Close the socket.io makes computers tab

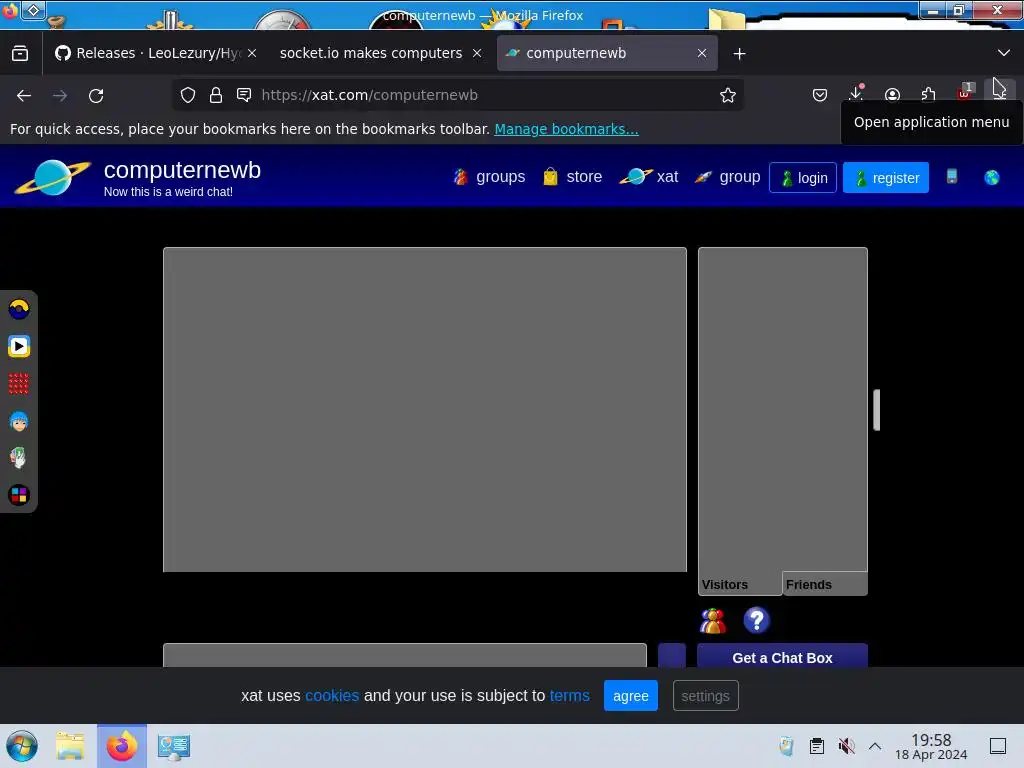pyautogui.click(x=477, y=53)
